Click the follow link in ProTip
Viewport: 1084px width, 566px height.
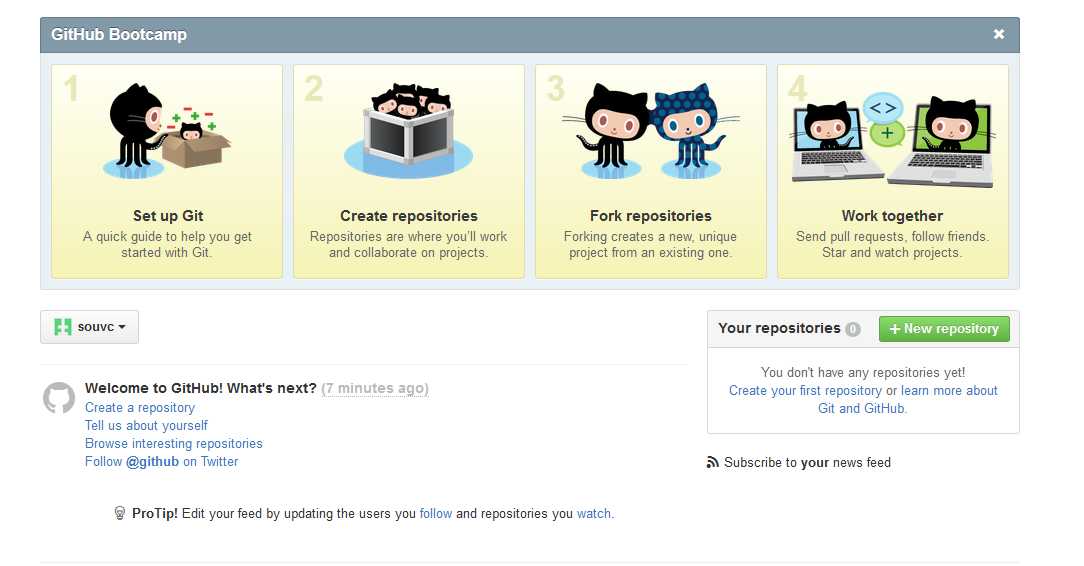pyautogui.click(x=436, y=513)
